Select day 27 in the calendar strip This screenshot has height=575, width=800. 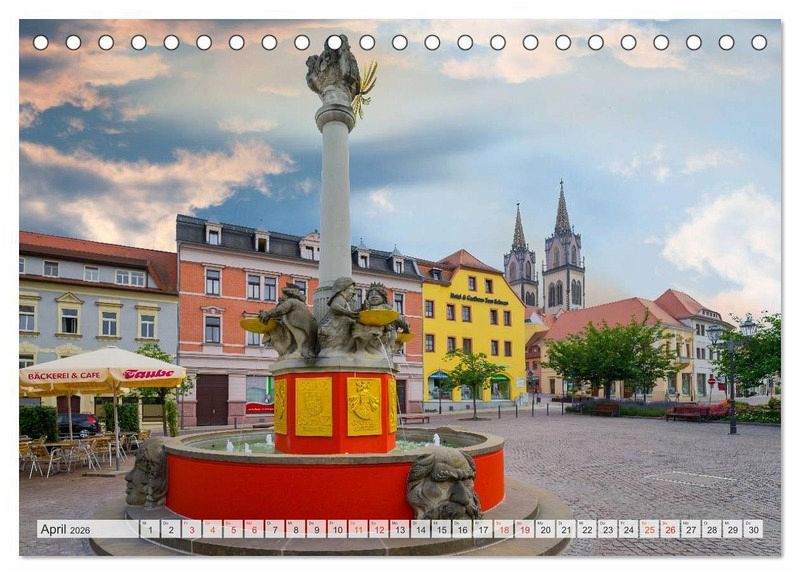click(691, 529)
